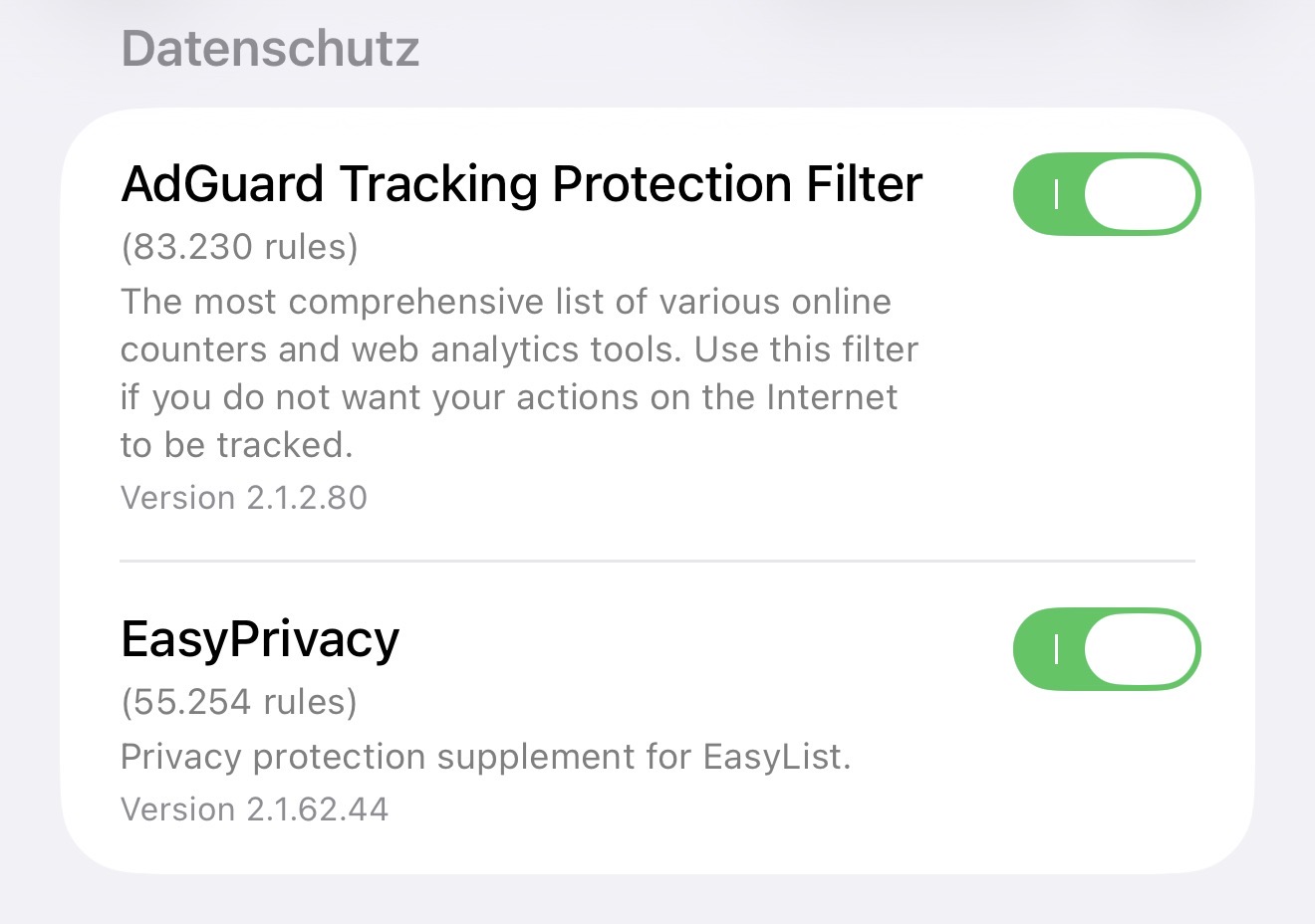1315x924 pixels.
Task: Tap the white knob of EasyPrivacy toggle
Action: click(1139, 649)
